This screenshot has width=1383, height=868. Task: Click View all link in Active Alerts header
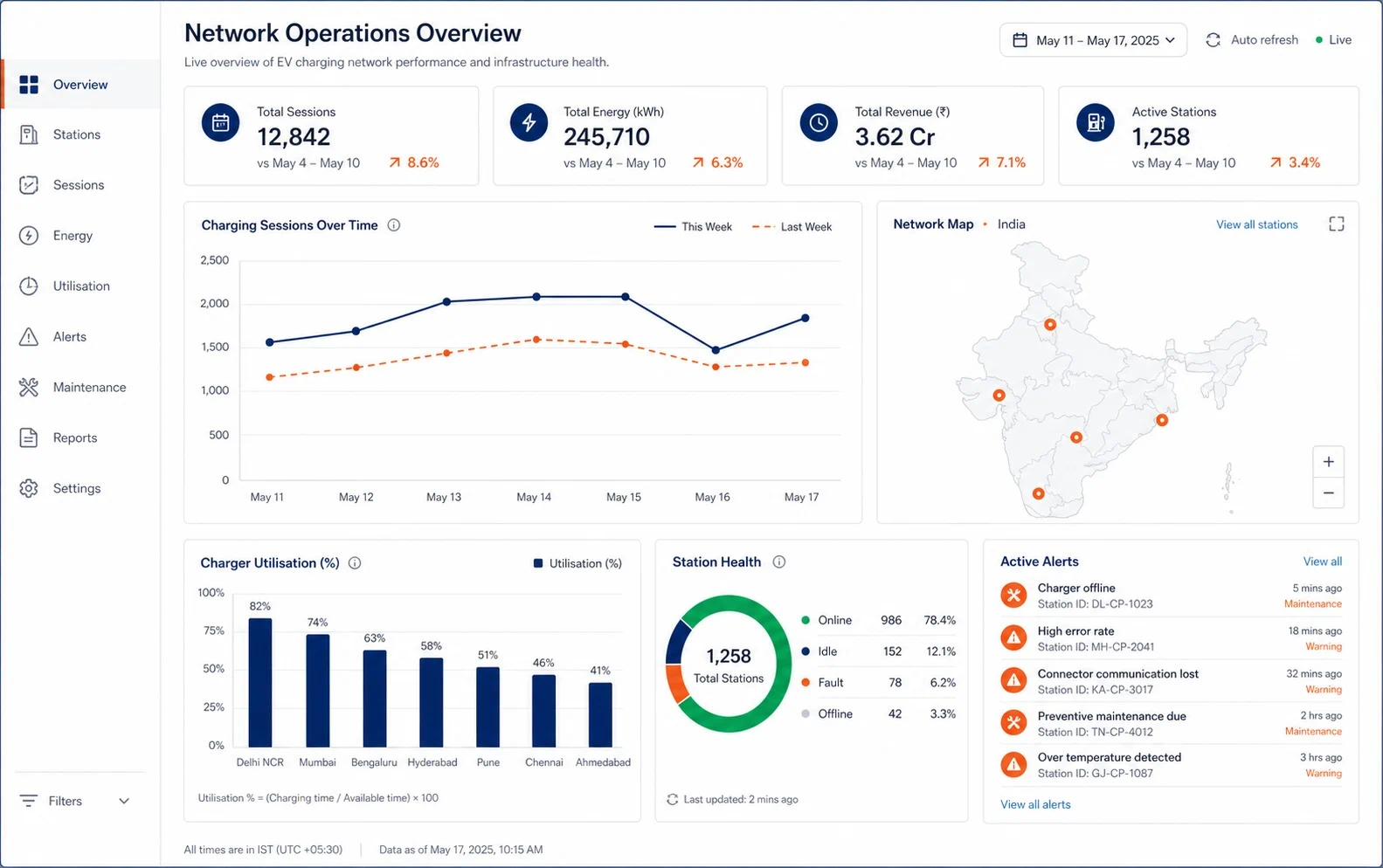tap(1323, 561)
